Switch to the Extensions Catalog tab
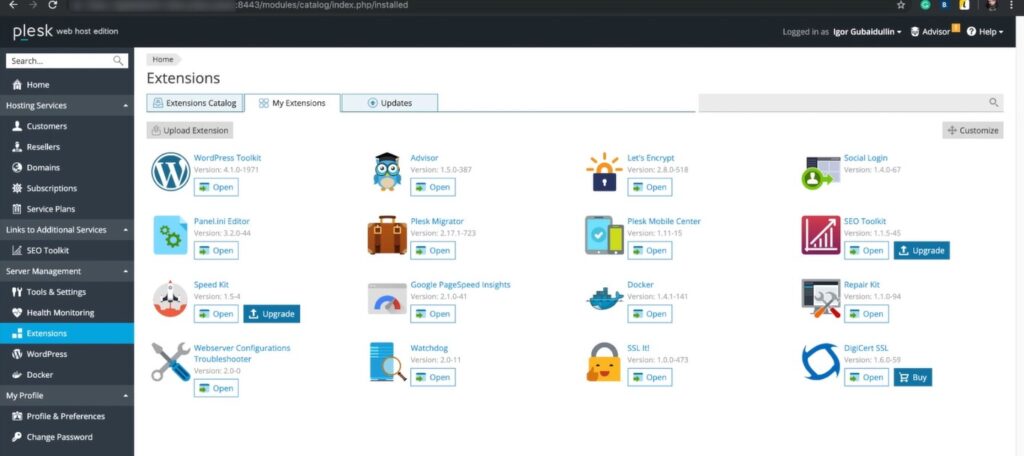 195,103
